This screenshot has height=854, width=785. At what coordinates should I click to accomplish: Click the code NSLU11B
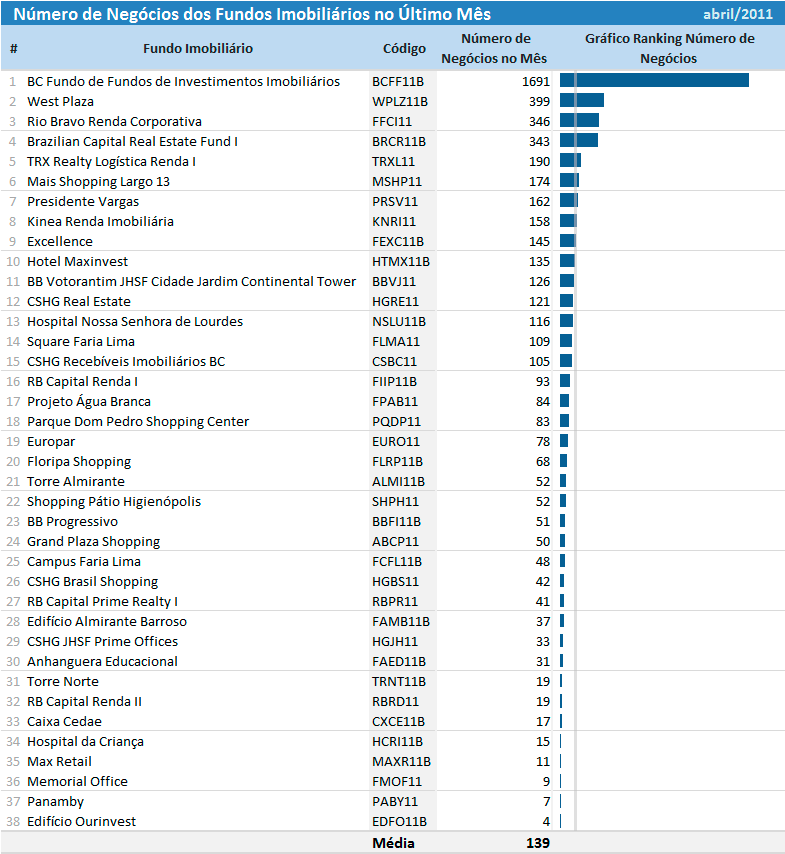399,322
